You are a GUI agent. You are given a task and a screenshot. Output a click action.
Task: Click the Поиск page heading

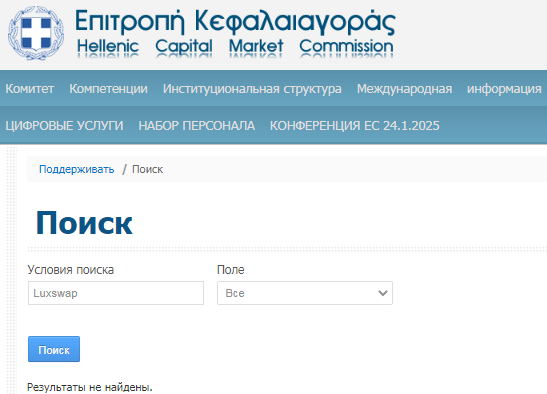pyautogui.click(x=84, y=223)
